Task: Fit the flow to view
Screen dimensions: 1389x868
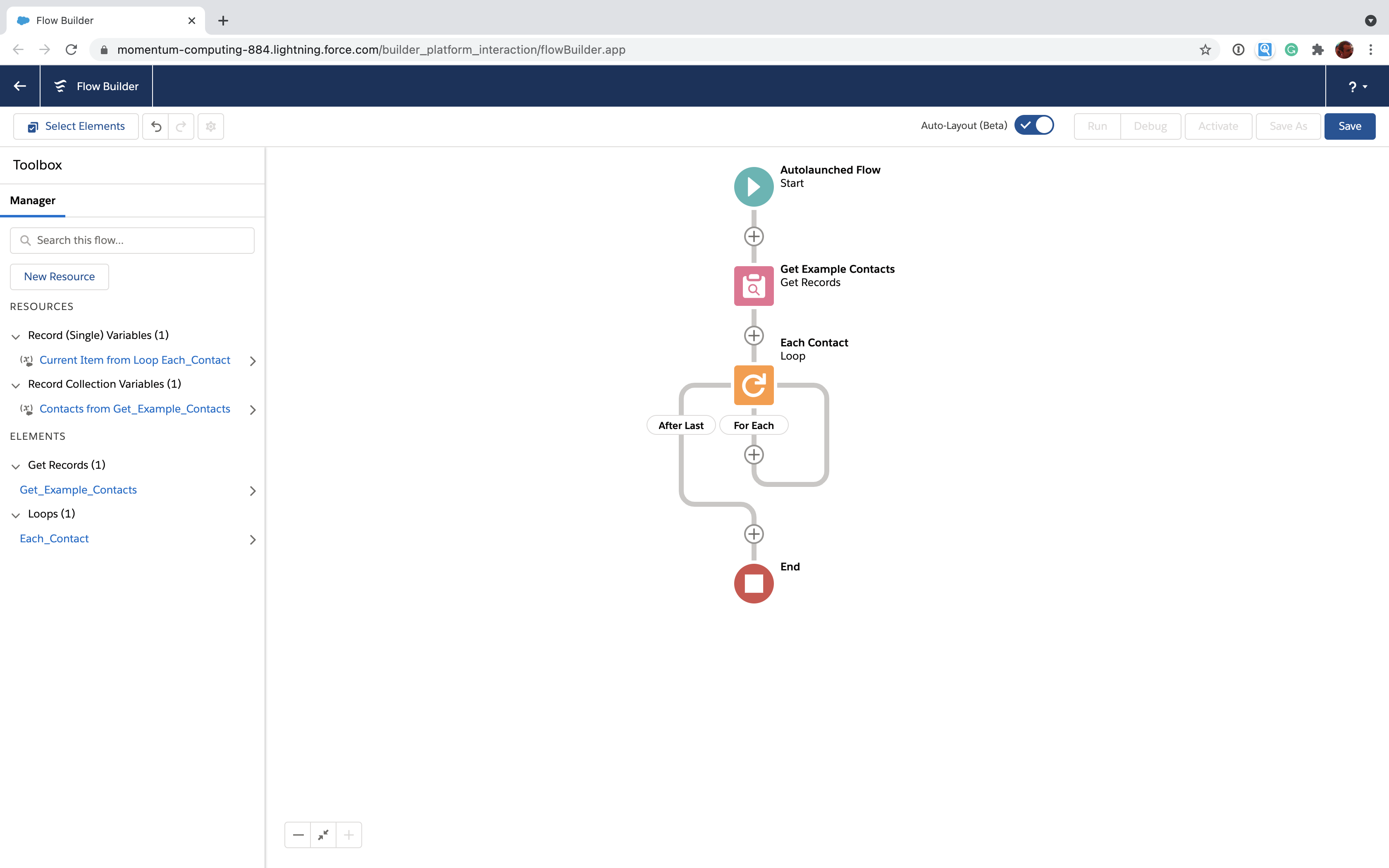Action: coord(323,835)
